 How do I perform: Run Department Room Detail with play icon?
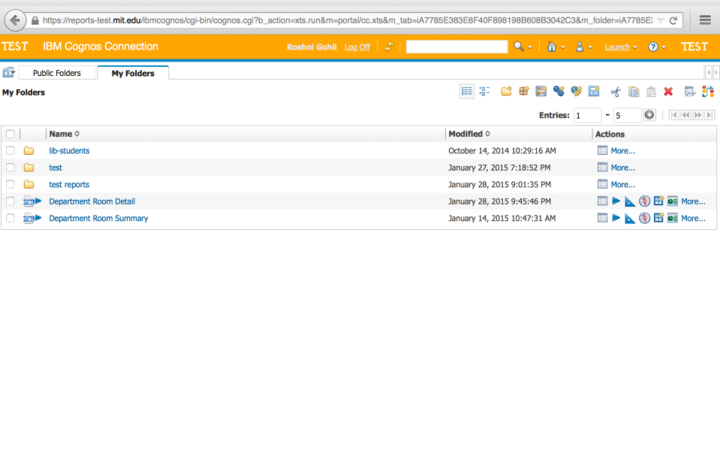tap(616, 202)
